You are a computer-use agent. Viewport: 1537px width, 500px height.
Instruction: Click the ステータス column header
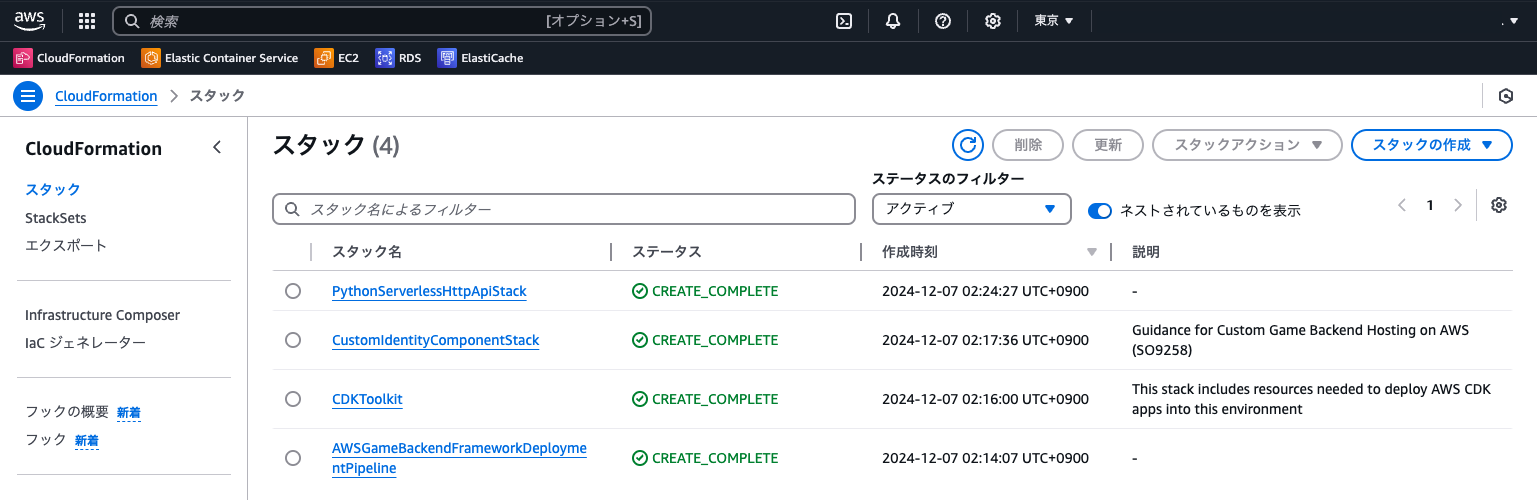tap(667, 252)
